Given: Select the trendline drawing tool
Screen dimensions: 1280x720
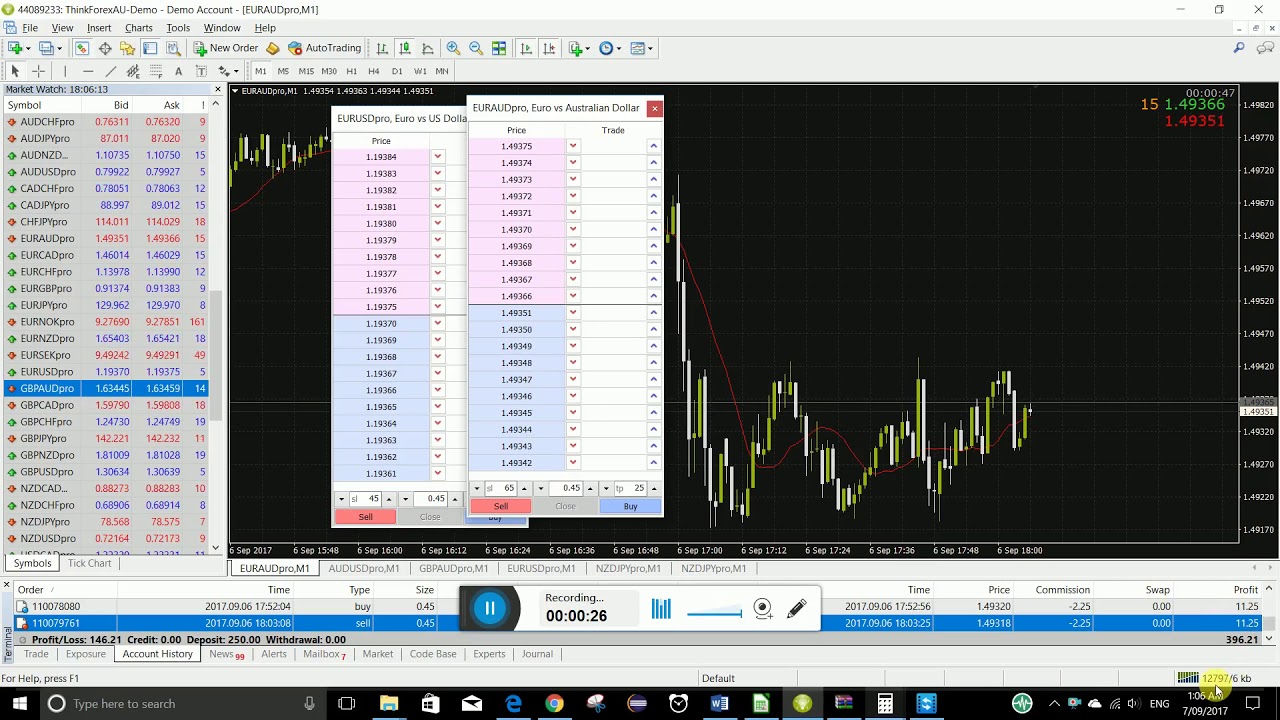Looking at the screenshot, I should [110, 71].
